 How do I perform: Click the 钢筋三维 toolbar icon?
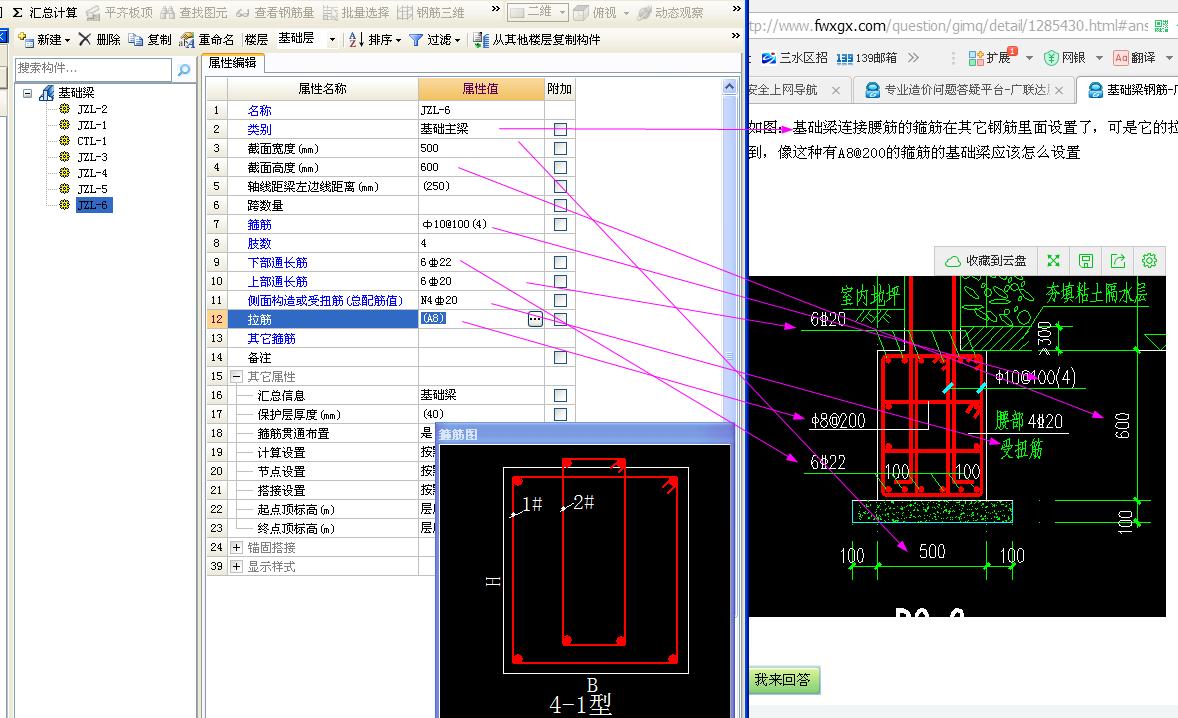[x=405, y=13]
